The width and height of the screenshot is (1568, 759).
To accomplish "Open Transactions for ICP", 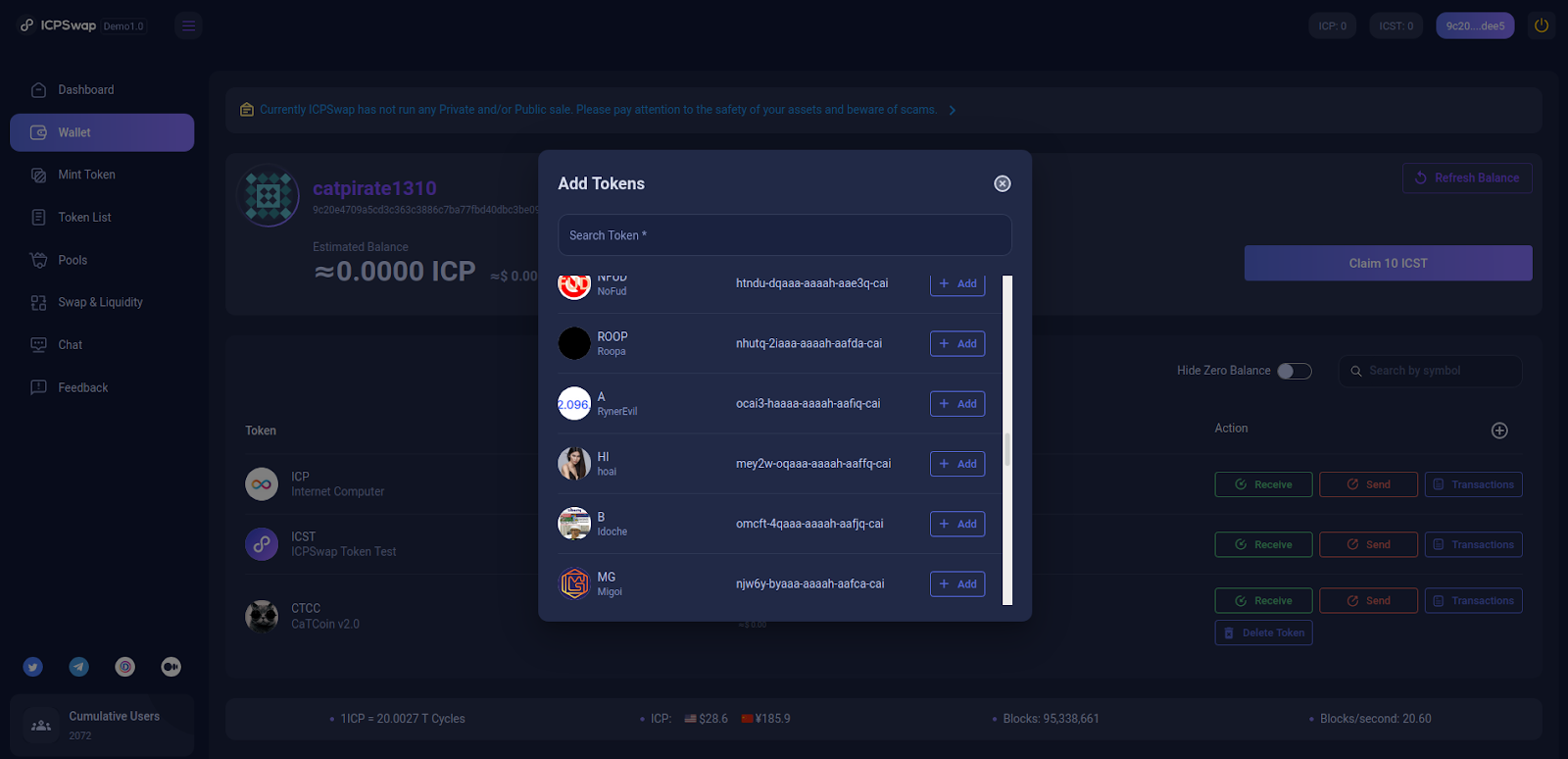I will tap(1473, 484).
